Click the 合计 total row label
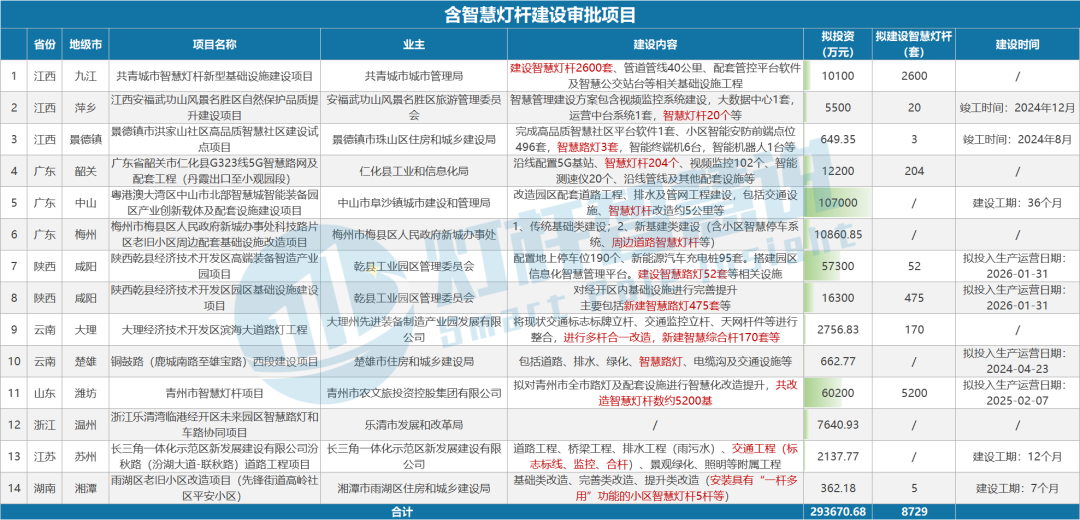Screen dimensions: 1080x520 pos(402,511)
